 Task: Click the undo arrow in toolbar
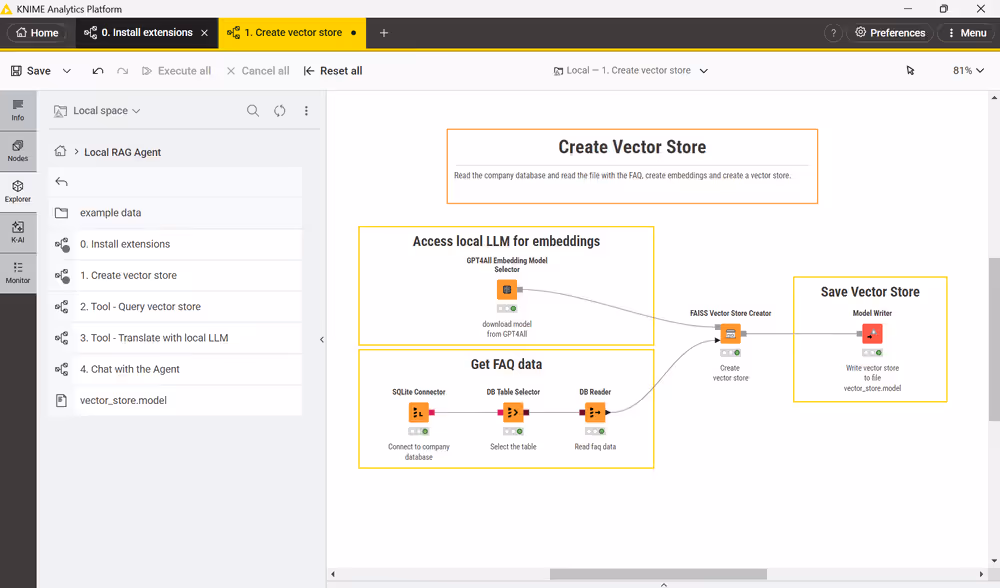point(98,71)
